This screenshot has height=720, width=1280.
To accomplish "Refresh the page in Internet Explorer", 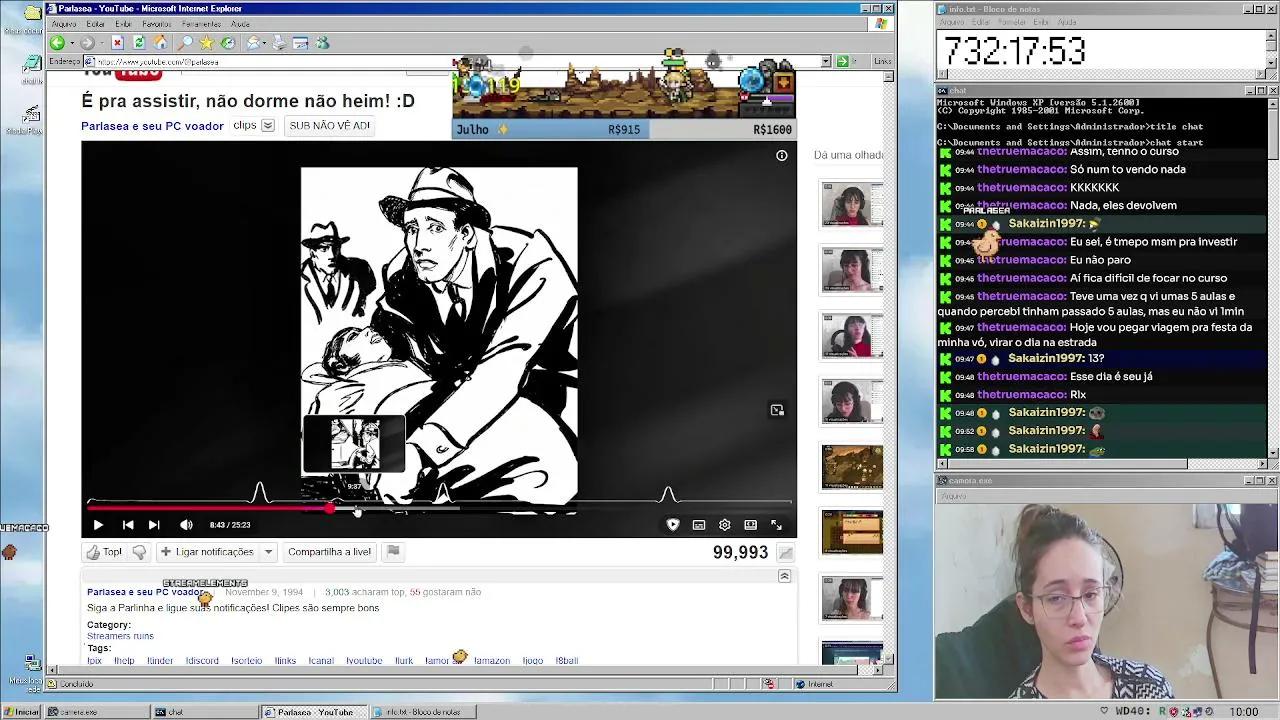I will pos(139,43).
